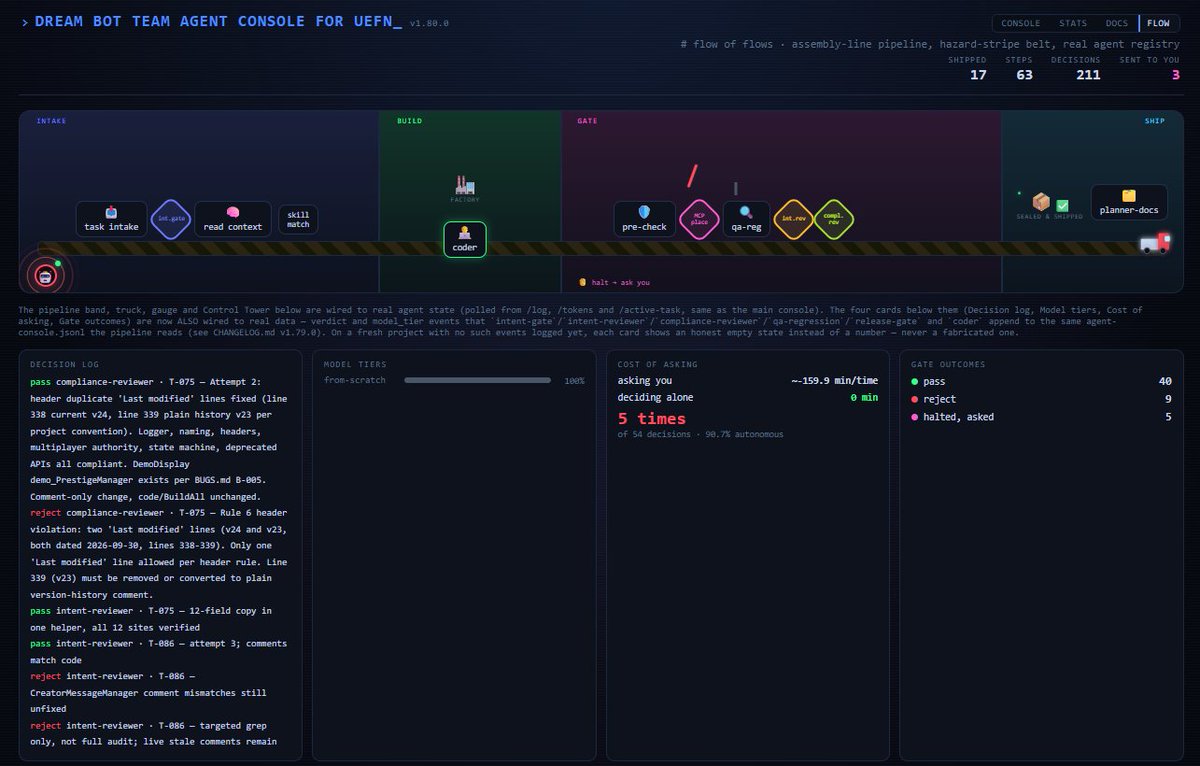
Task: Click the pink halted outcome dot
Action: [915, 417]
